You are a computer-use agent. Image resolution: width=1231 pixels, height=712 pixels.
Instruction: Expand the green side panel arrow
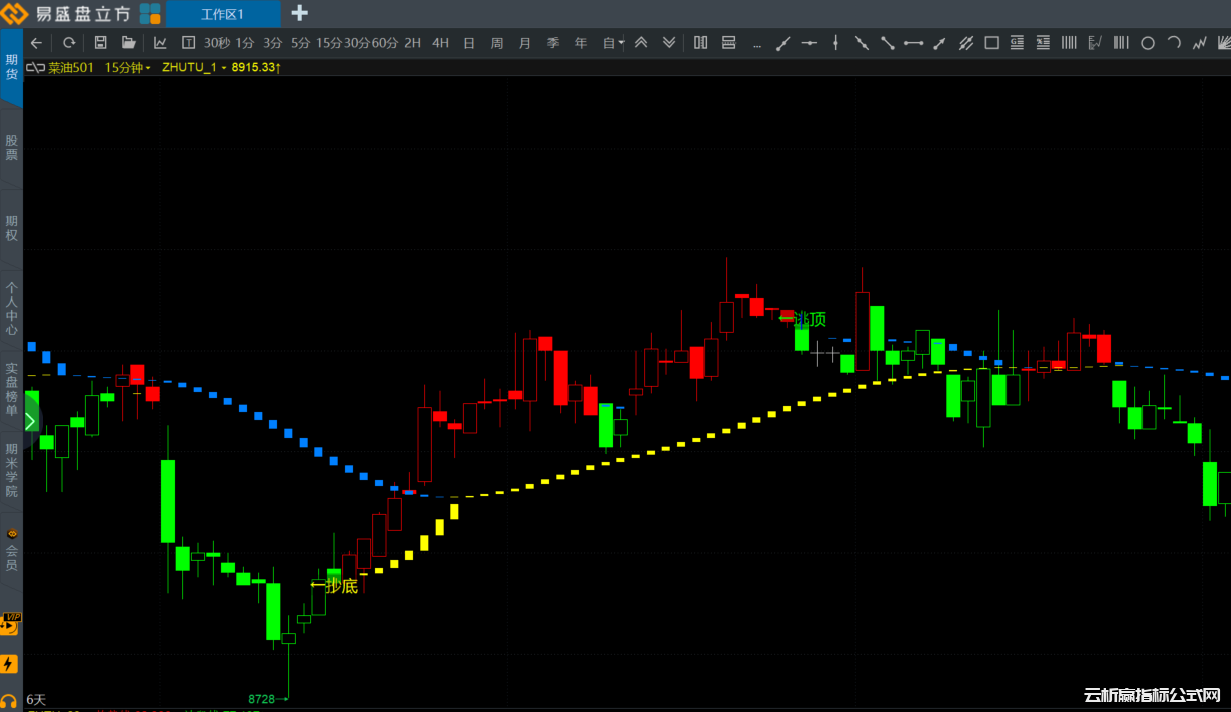click(30, 421)
